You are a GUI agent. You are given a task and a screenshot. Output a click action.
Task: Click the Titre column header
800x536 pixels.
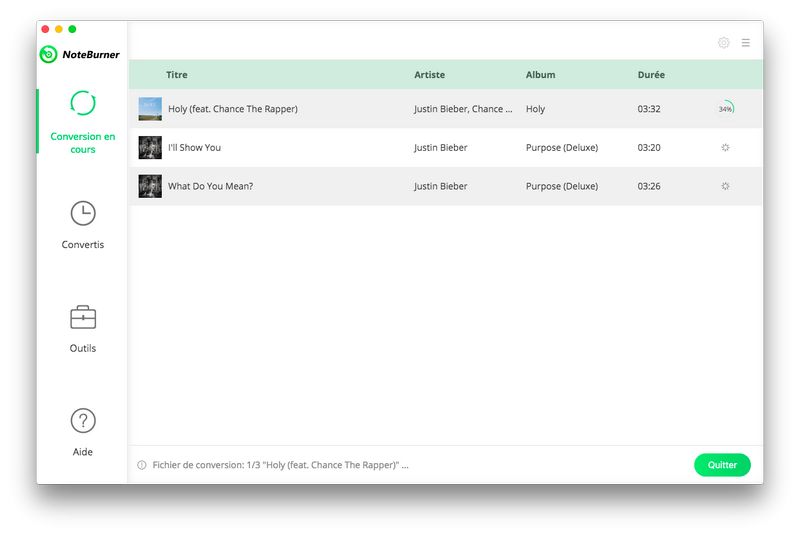pyautogui.click(x=177, y=74)
